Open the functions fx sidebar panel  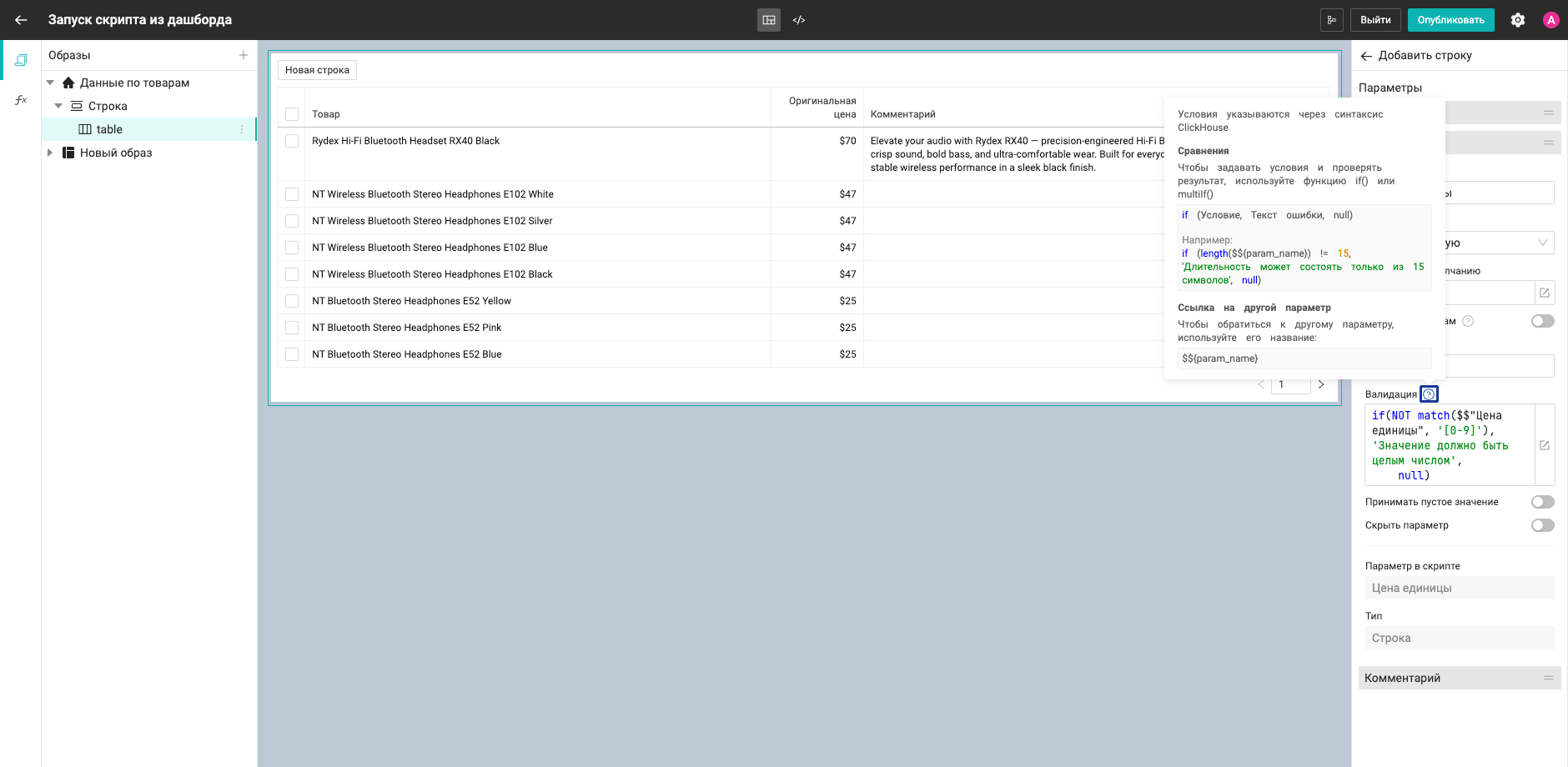(21, 100)
